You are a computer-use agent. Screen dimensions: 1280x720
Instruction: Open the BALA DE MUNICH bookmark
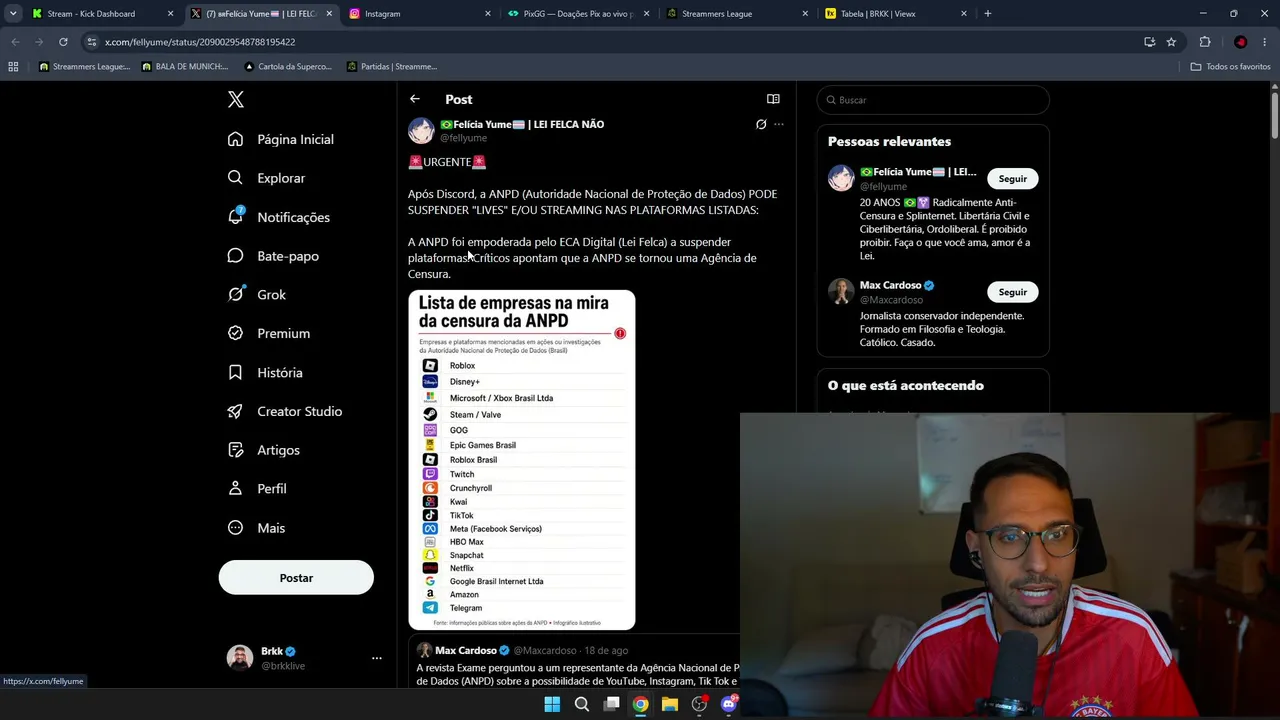[x=185, y=67]
